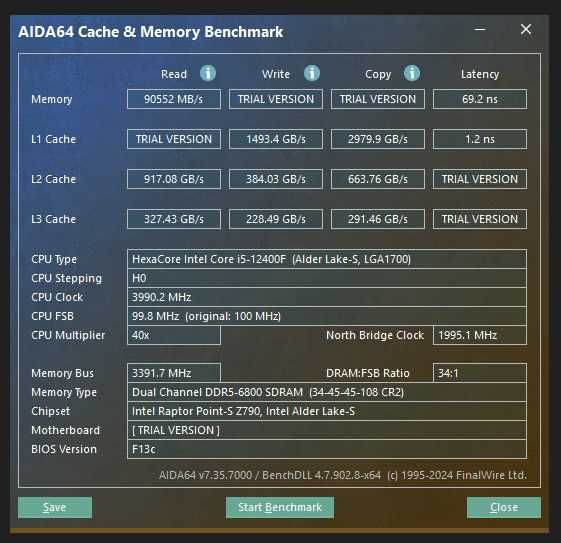561x543 pixels.
Task: Select the Memory Read value 90552 MB/s
Action: [174, 99]
